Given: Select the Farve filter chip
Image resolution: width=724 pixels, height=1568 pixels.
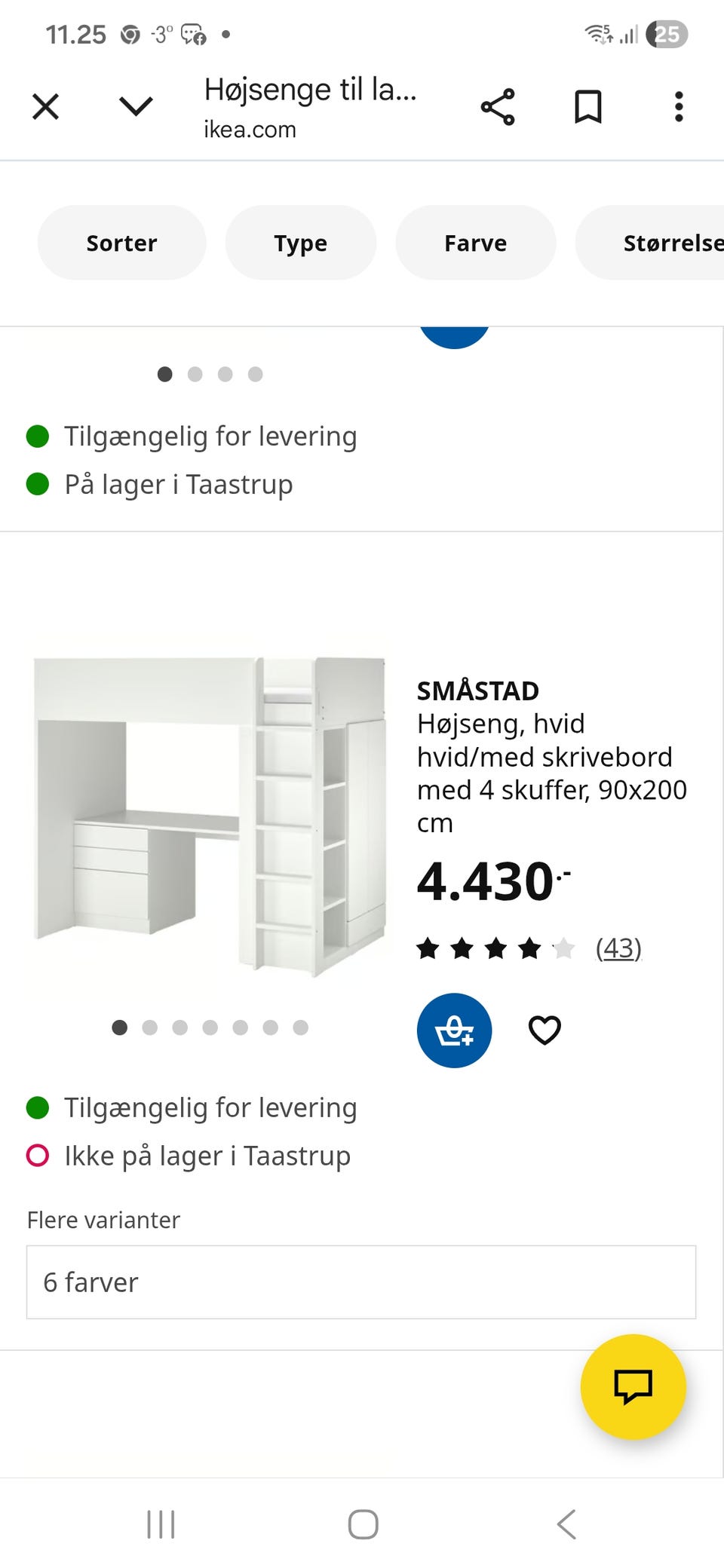Looking at the screenshot, I should tap(475, 243).
